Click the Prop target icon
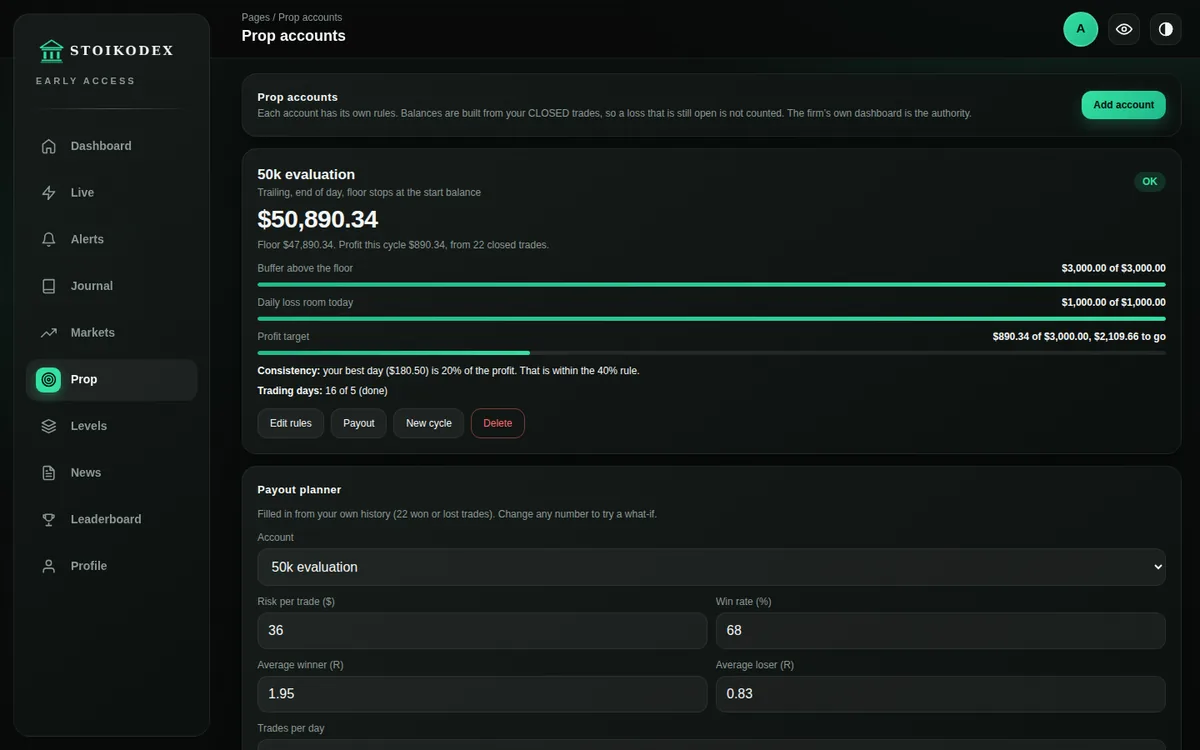1200x750 pixels. (48, 380)
